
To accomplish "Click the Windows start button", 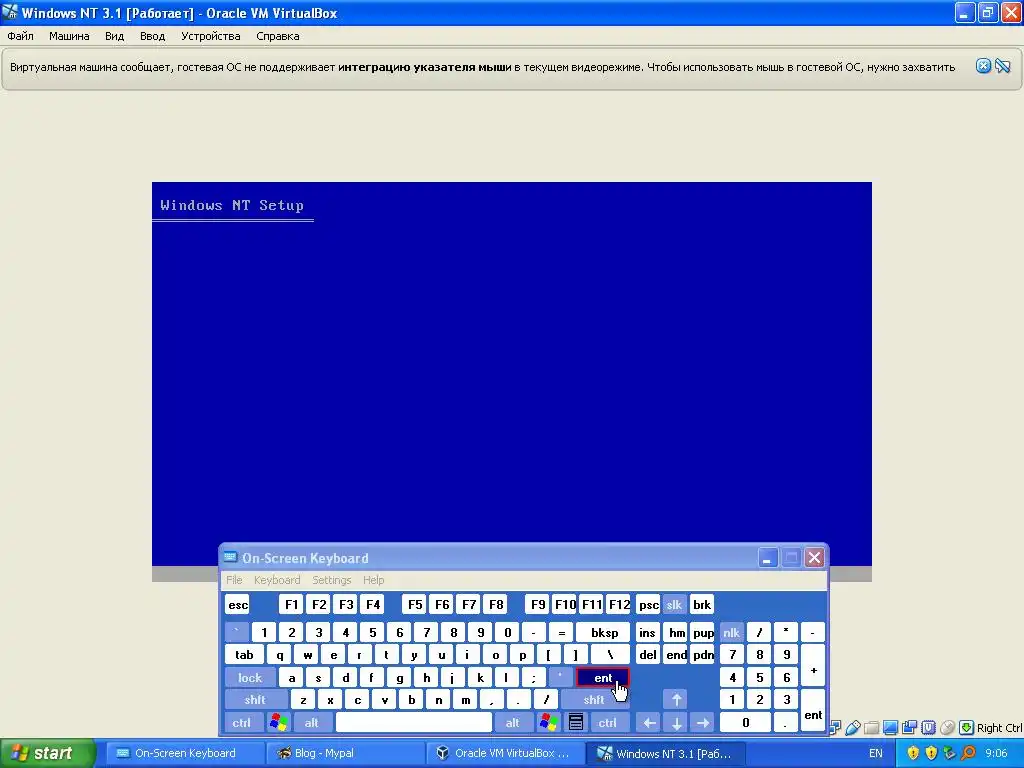I will 47,753.
